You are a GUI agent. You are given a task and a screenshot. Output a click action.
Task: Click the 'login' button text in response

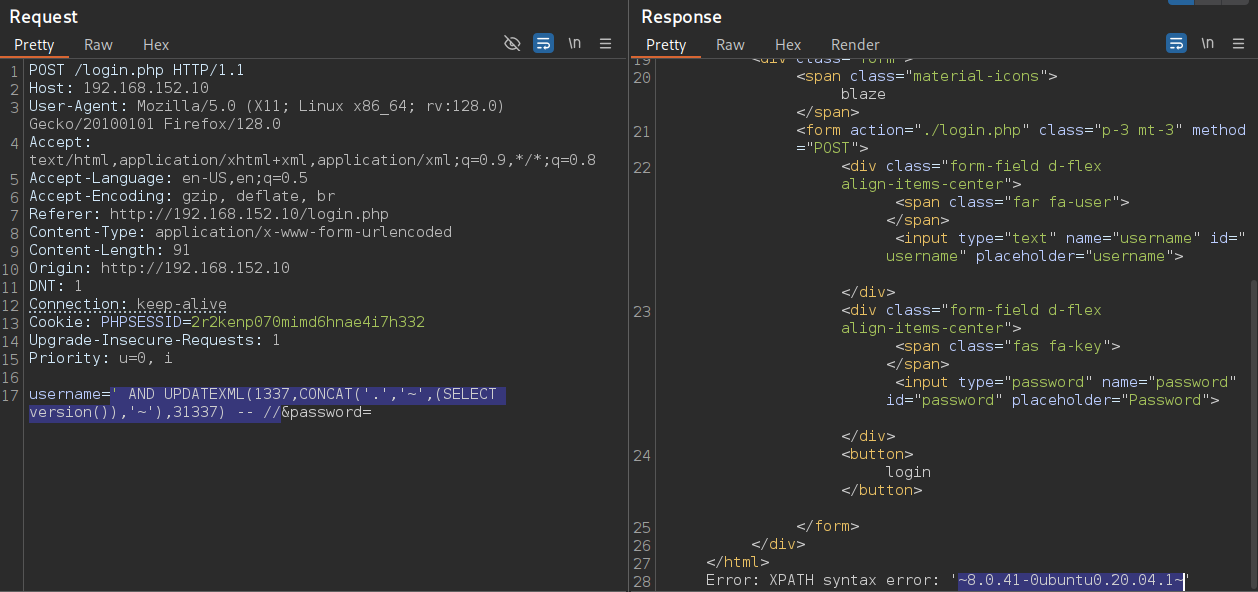coord(908,472)
